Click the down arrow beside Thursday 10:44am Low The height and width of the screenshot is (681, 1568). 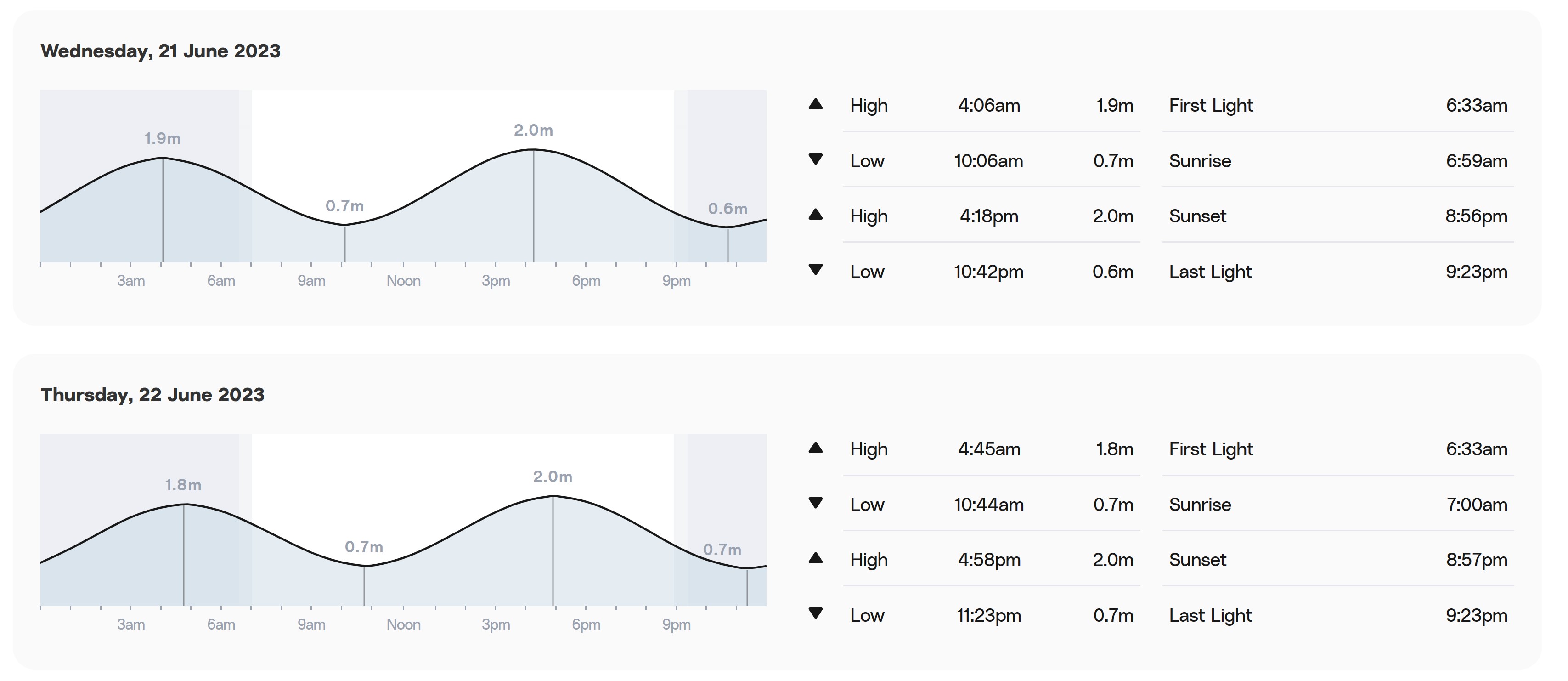[816, 503]
